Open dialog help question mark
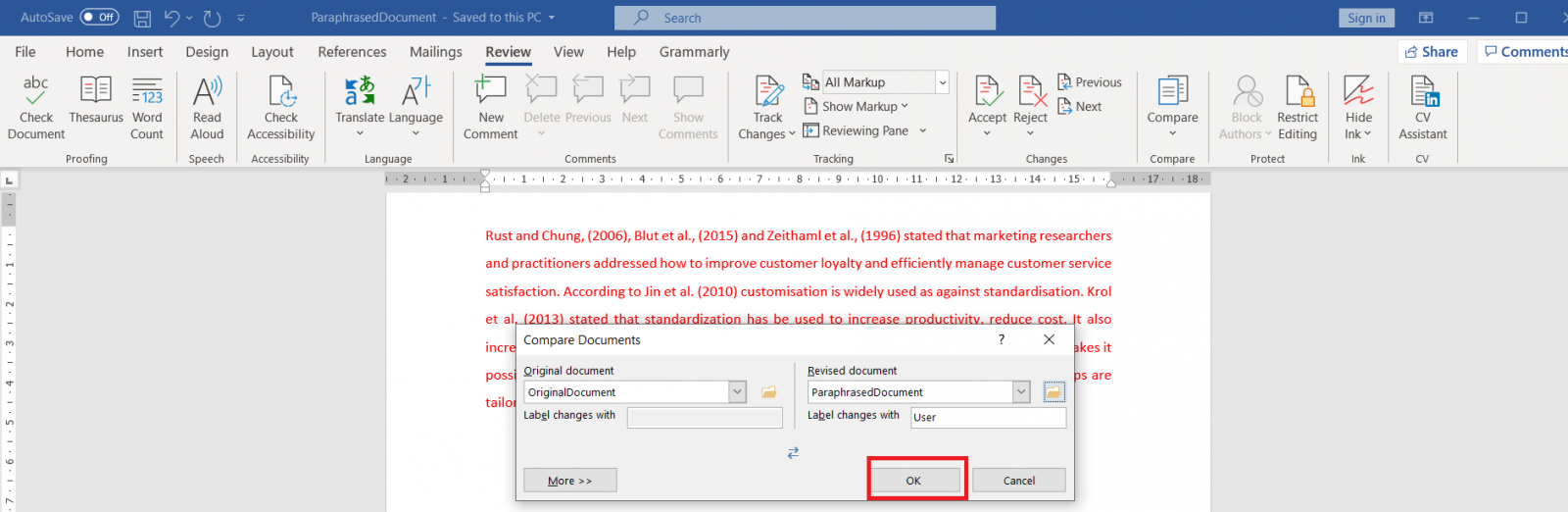This screenshot has height=512, width=1568. pos(1002,339)
